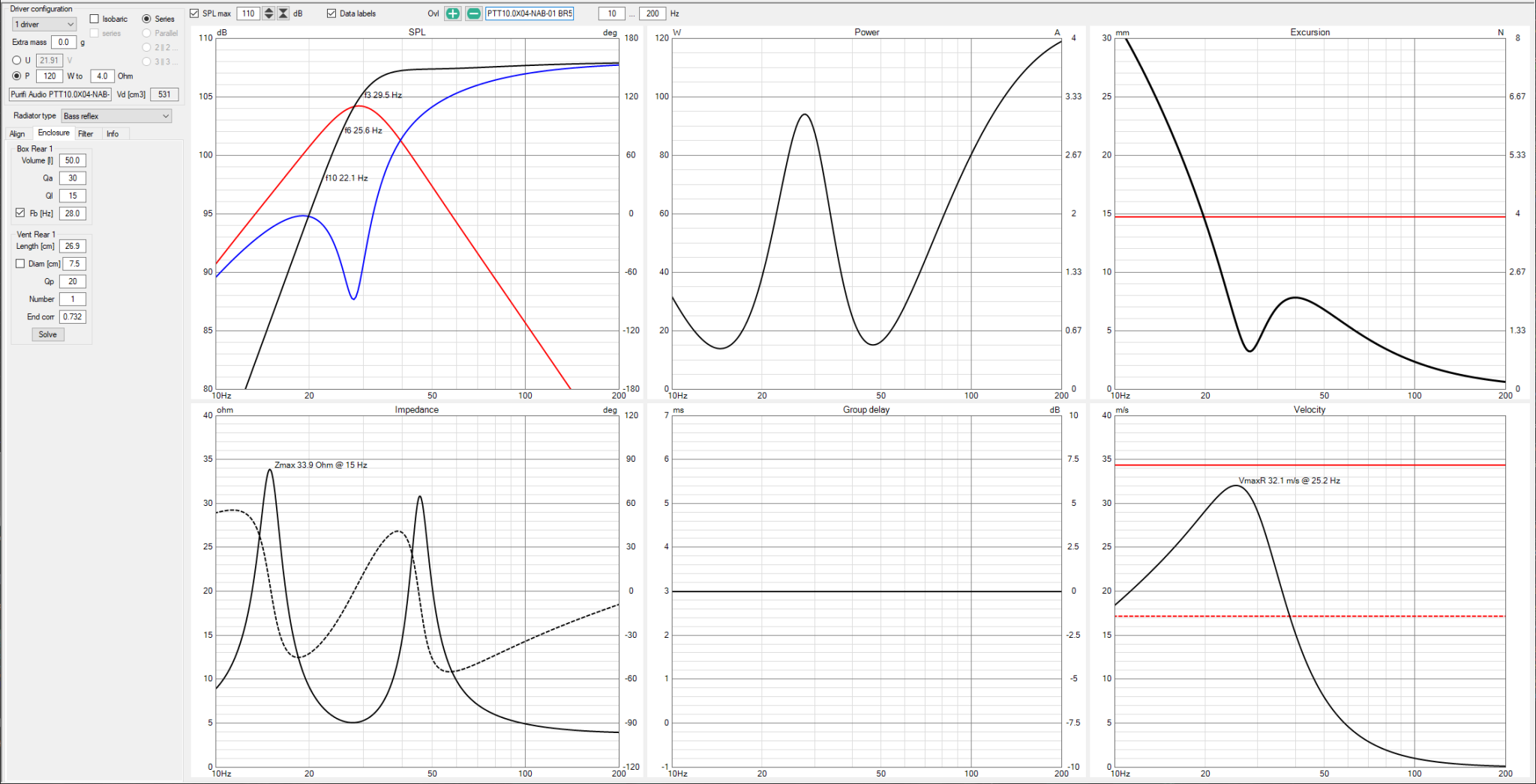Viewport: 1536px width, 784px height.
Task: Click the vent Length [cm] field showing 26.9
Action: 72,246
